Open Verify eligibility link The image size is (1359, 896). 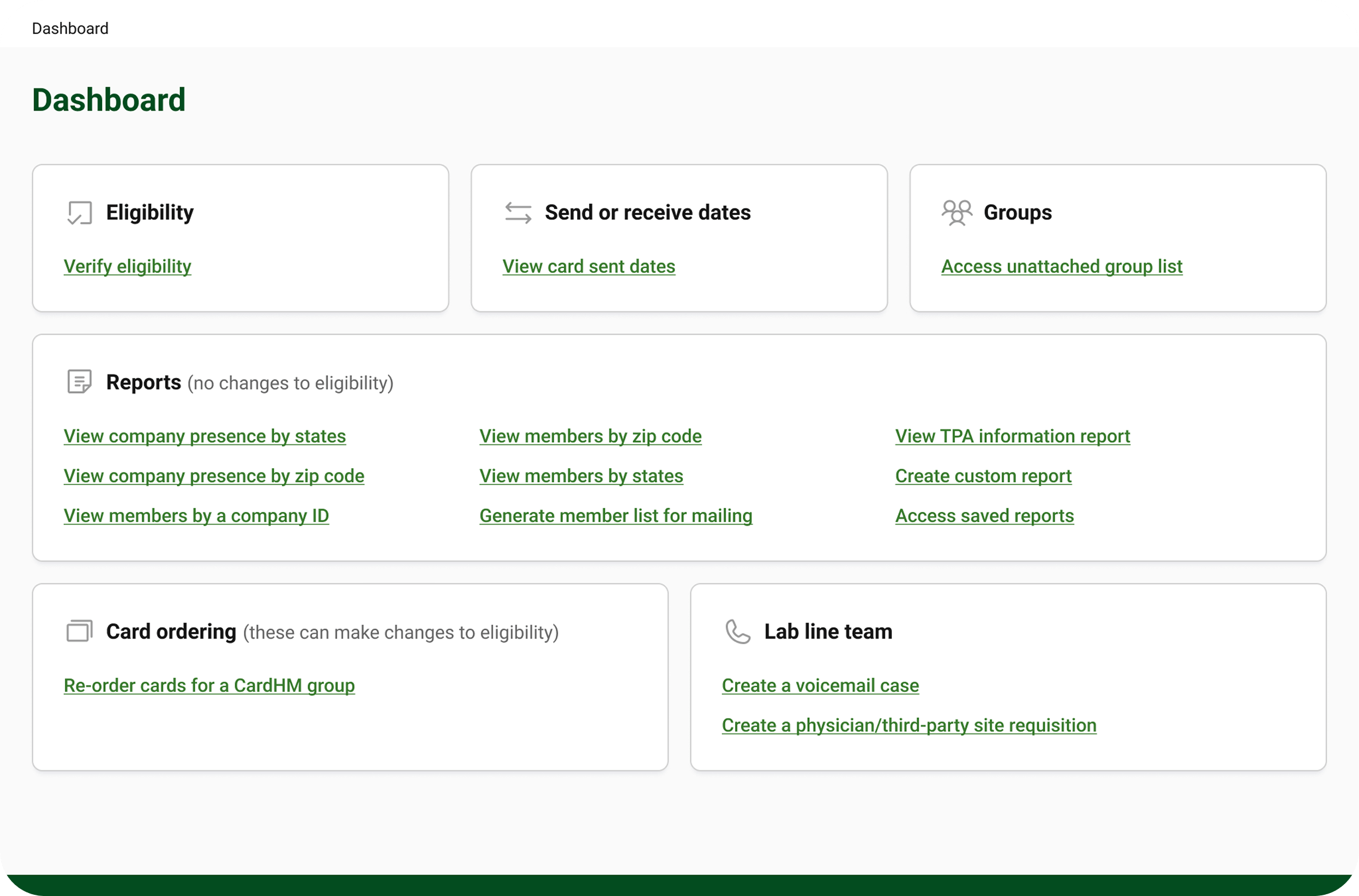127,266
